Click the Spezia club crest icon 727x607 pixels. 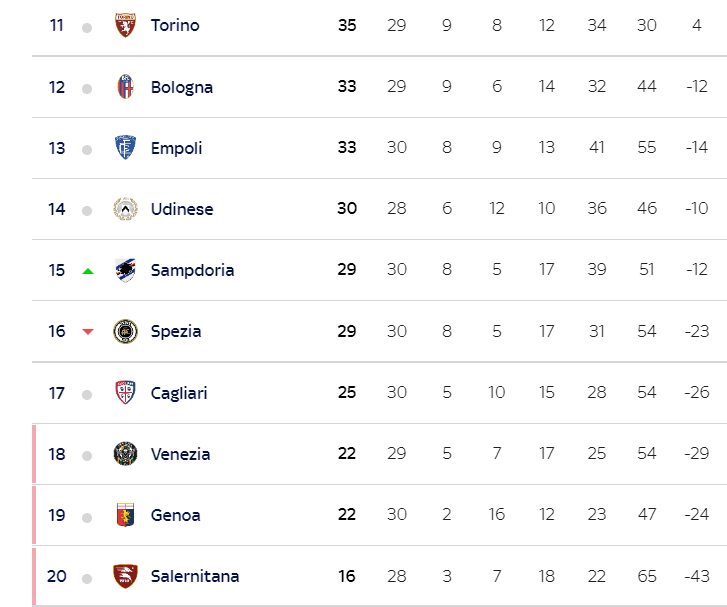pyautogui.click(x=125, y=331)
